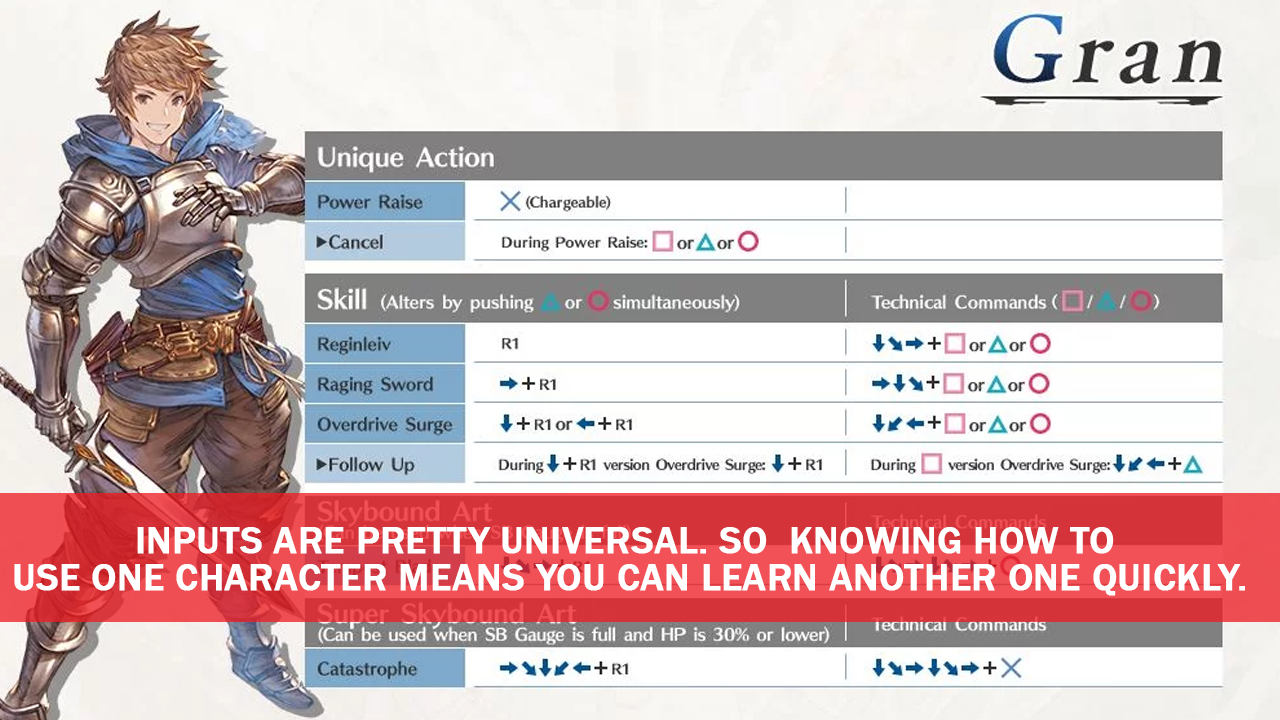Click the blue triangle in Cancel row
This screenshot has height=720, width=1280.
(706, 242)
